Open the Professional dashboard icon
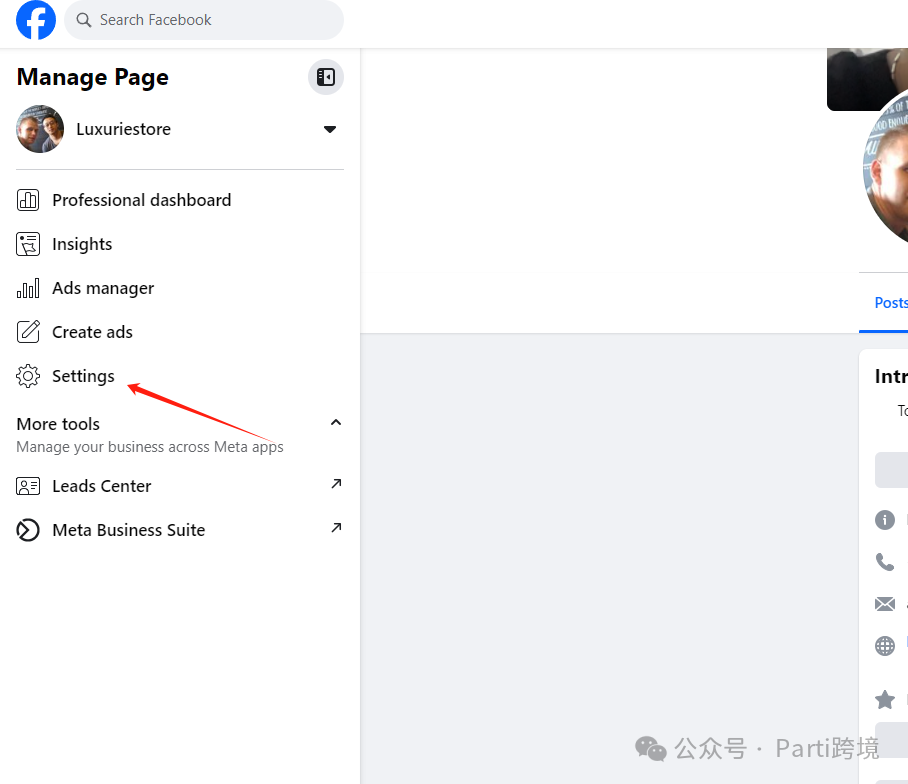The image size is (908, 784). pyautogui.click(x=28, y=200)
